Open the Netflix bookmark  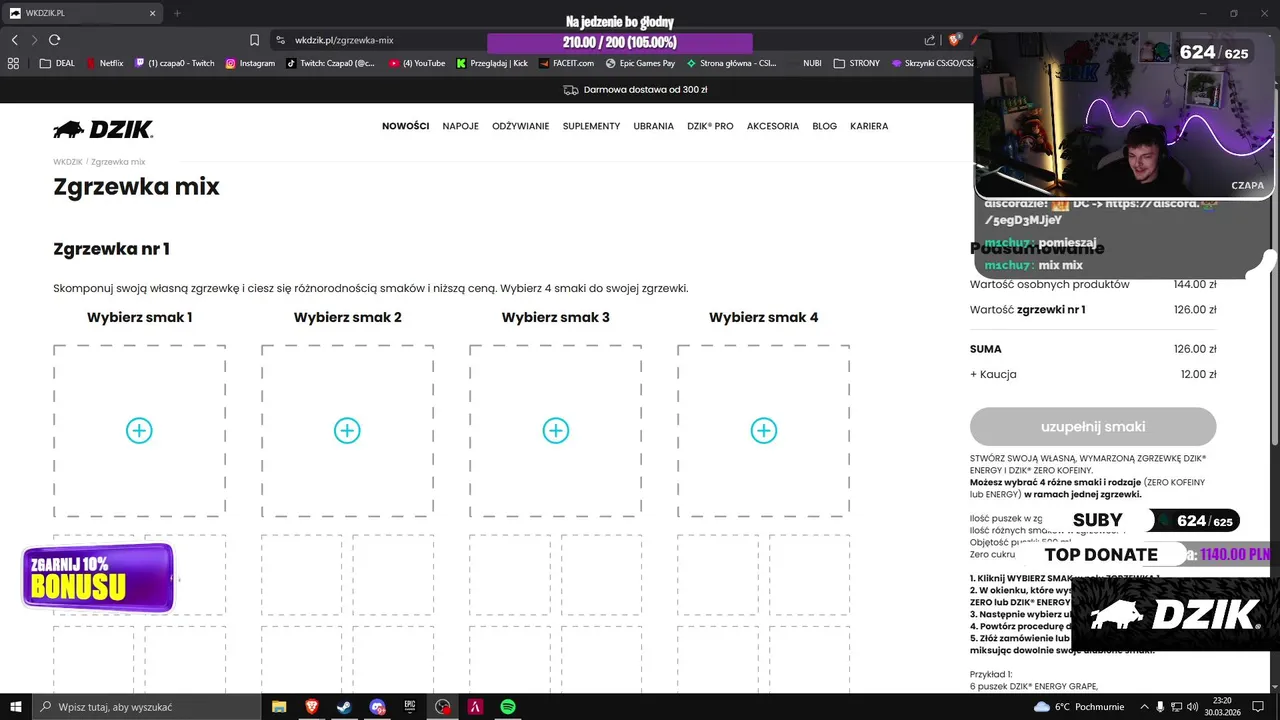105,63
